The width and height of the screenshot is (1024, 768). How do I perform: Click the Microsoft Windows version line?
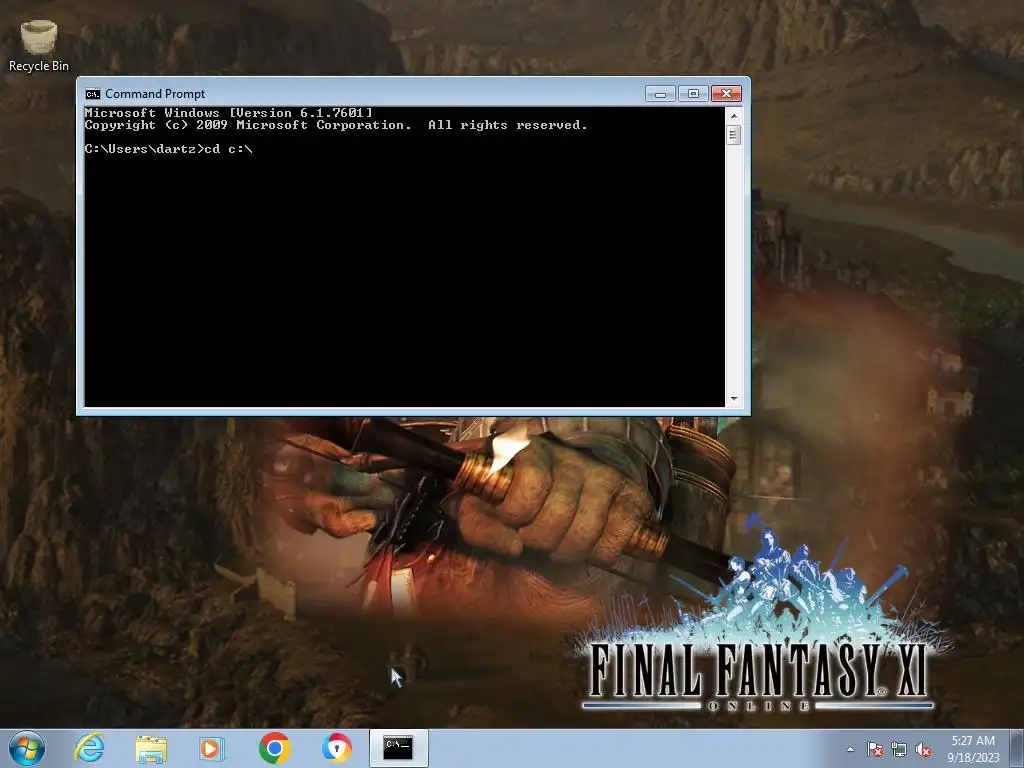(x=229, y=113)
